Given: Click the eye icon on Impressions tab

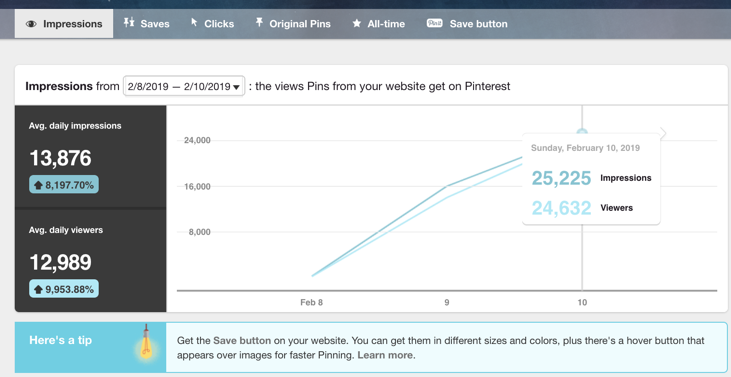Looking at the screenshot, I should coord(31,24).
